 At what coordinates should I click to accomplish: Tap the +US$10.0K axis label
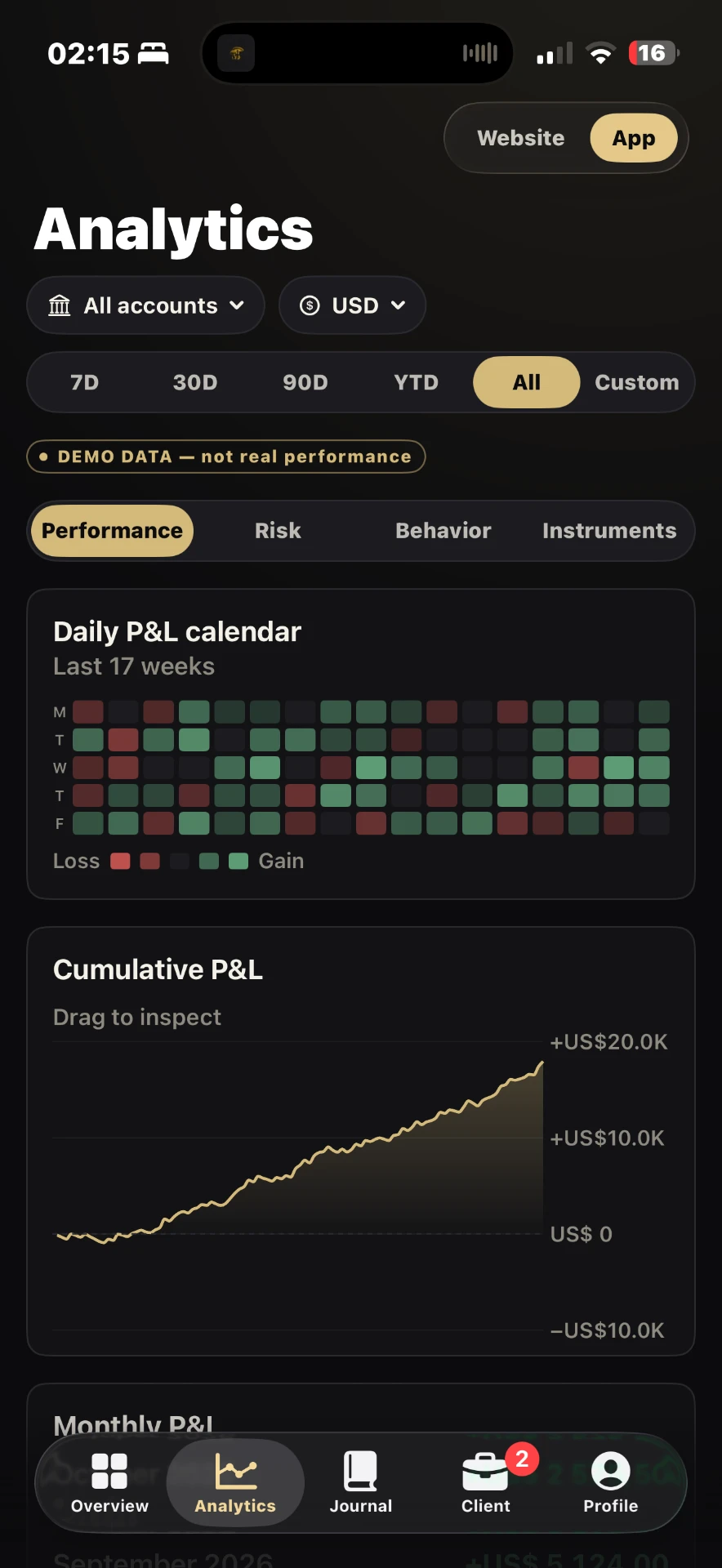coord(607,1138)
